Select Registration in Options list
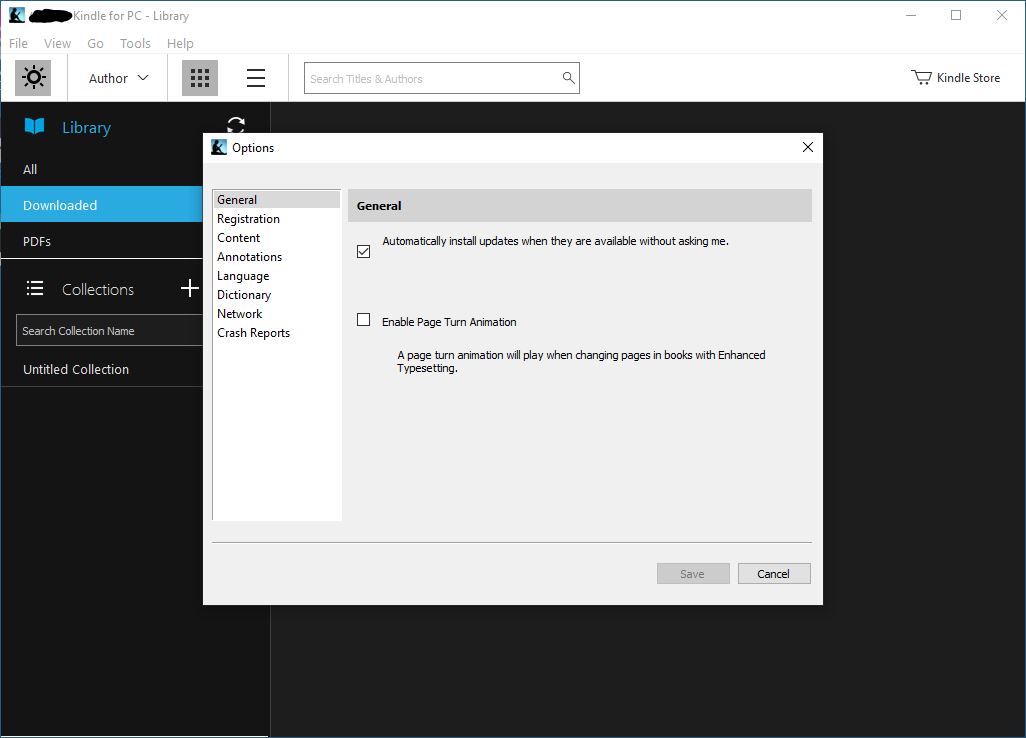The image size is (1026, 738). click(x=277, y=219)
